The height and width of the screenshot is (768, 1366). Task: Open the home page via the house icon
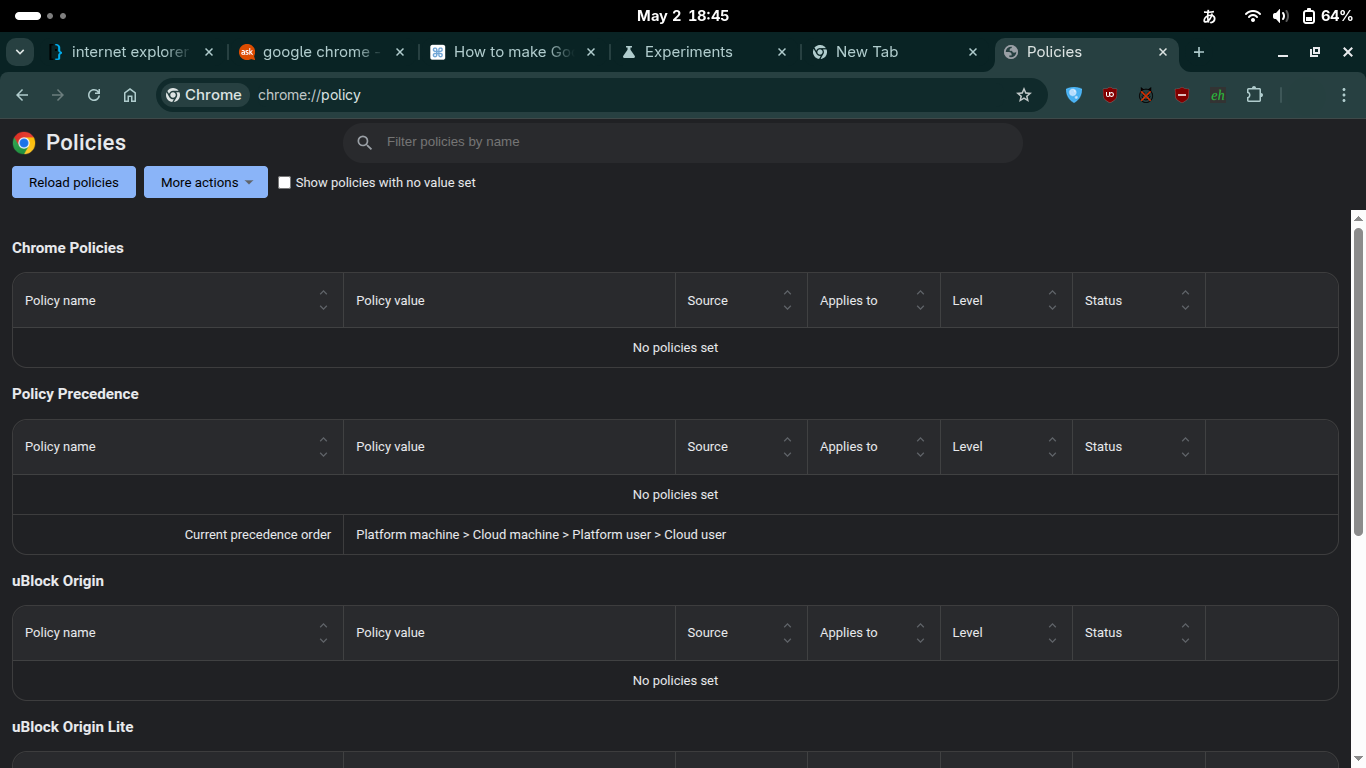(x=130, y=95)
